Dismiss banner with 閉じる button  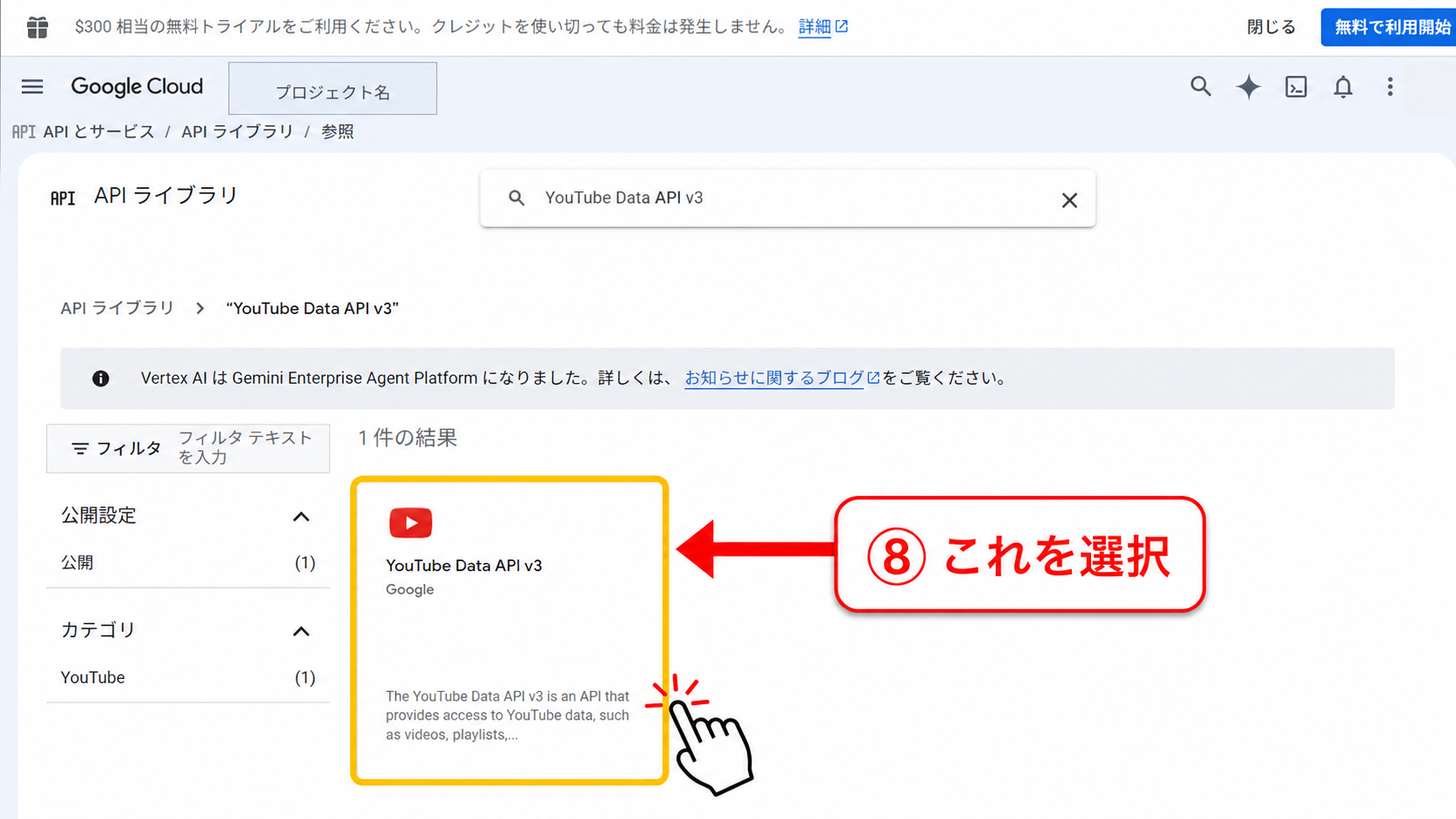pos(1271,27)
